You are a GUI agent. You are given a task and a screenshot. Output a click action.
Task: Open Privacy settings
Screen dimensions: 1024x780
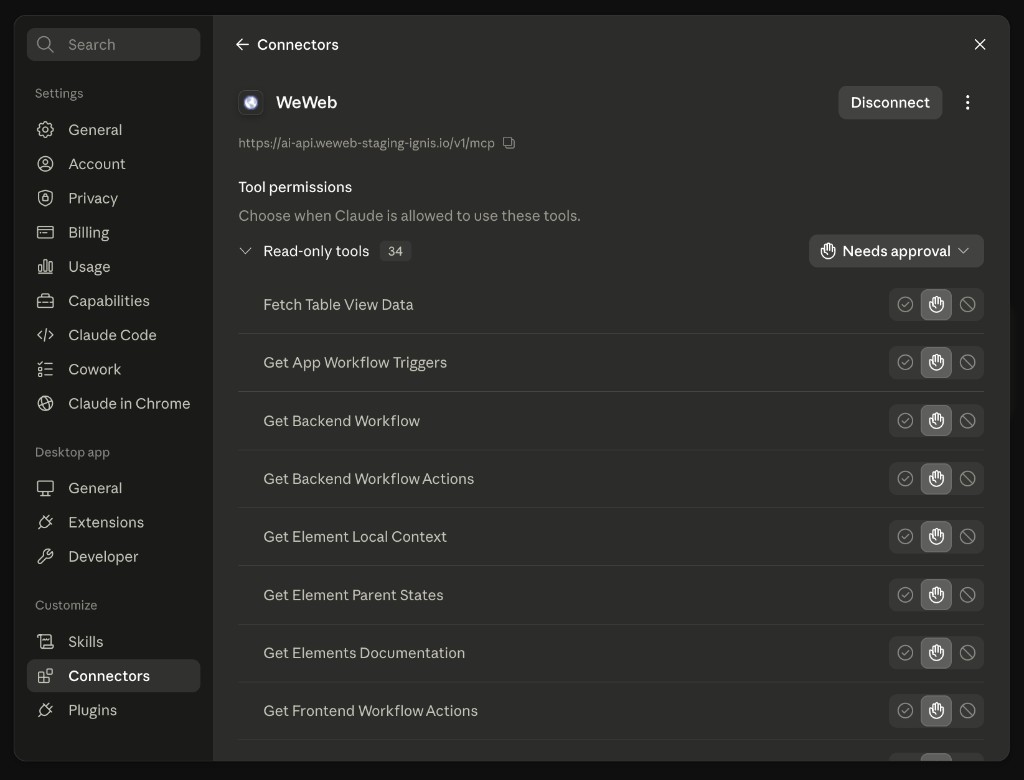coord(113,198)
